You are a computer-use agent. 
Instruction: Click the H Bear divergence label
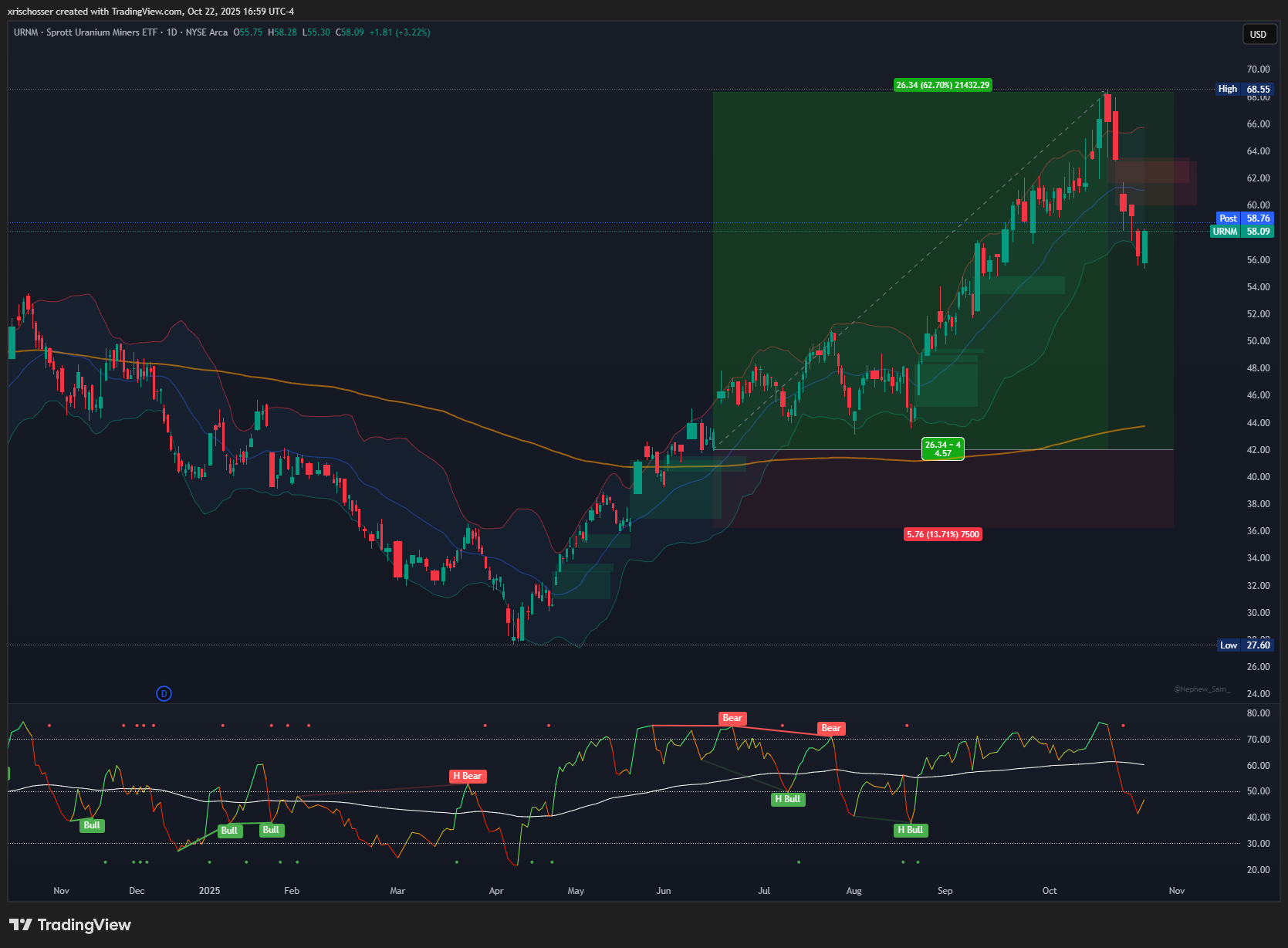(468, 776)
